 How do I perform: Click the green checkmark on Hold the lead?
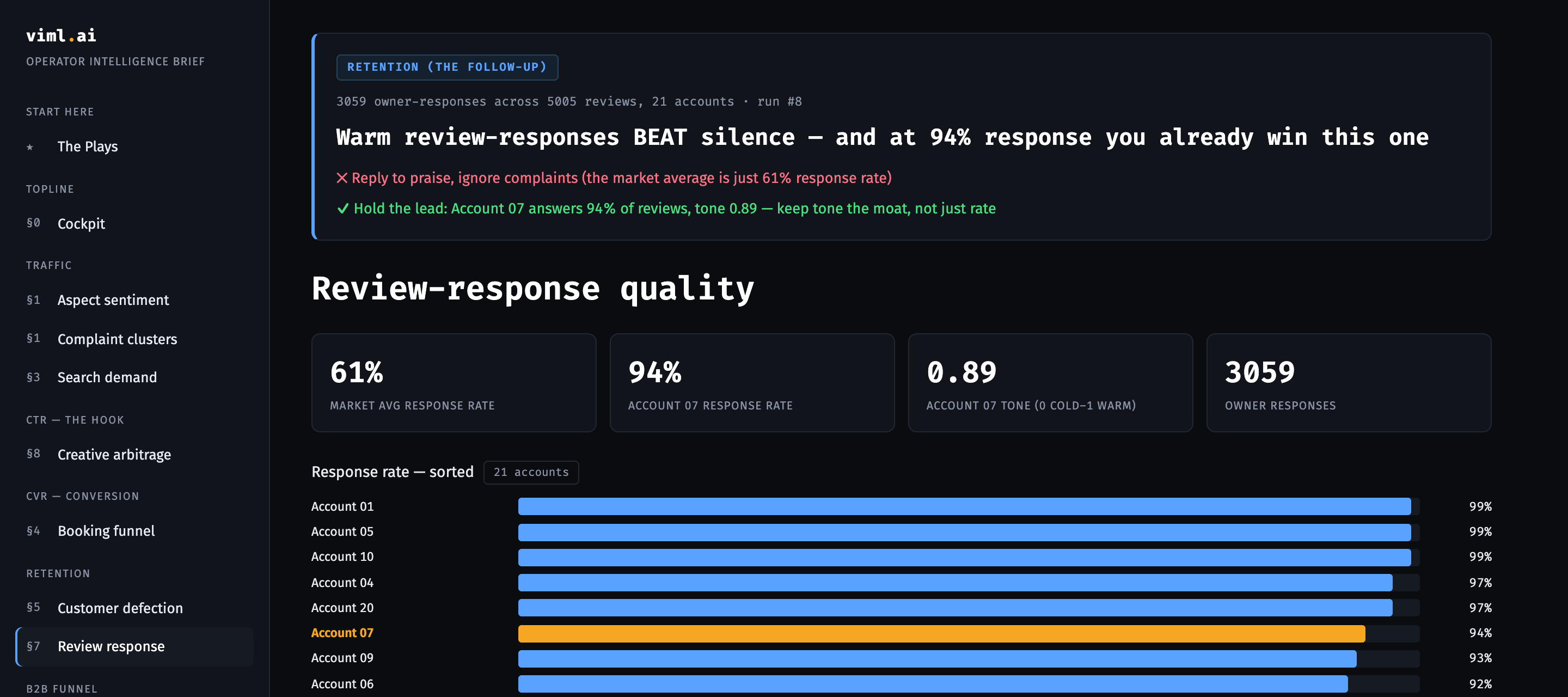click(x=342, y=209)
